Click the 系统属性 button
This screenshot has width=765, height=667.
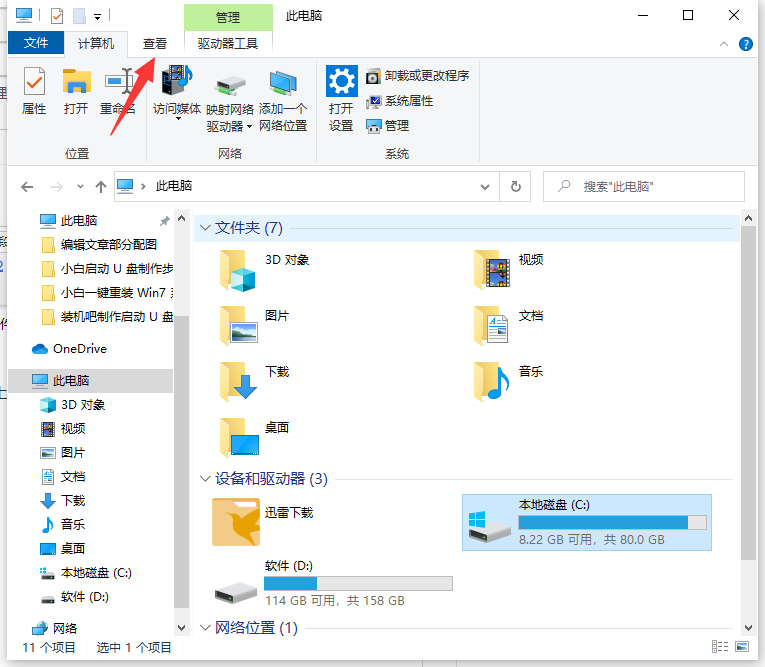(x=400, y=101)
